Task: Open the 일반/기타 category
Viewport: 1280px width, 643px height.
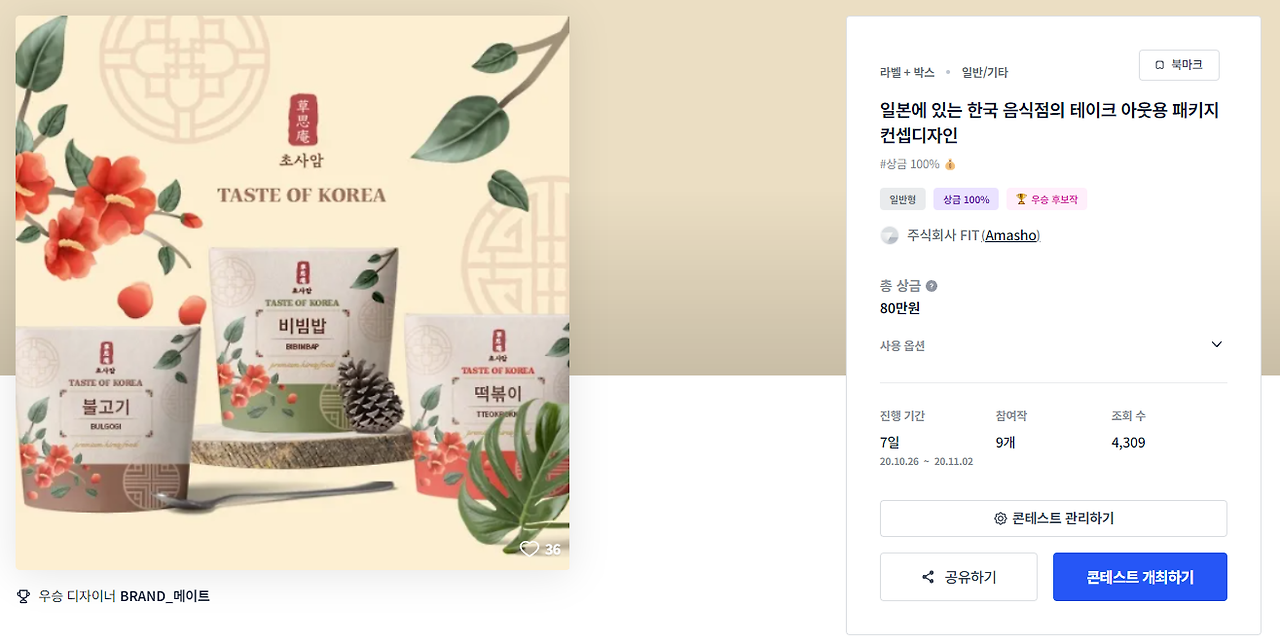Action: pyautogui.click(x=985, y=73)
